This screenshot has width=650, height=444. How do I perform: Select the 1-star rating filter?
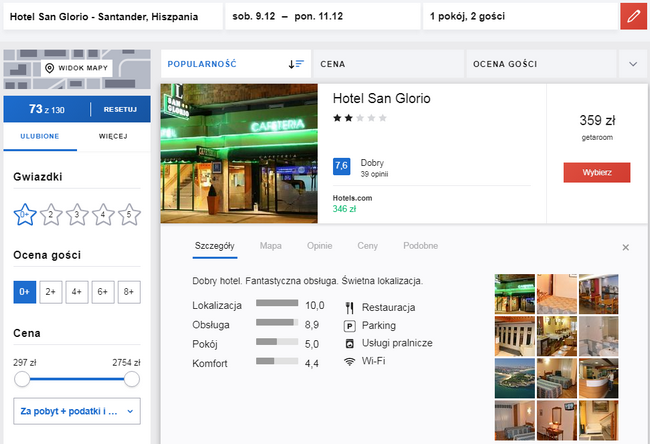[25, 213]
